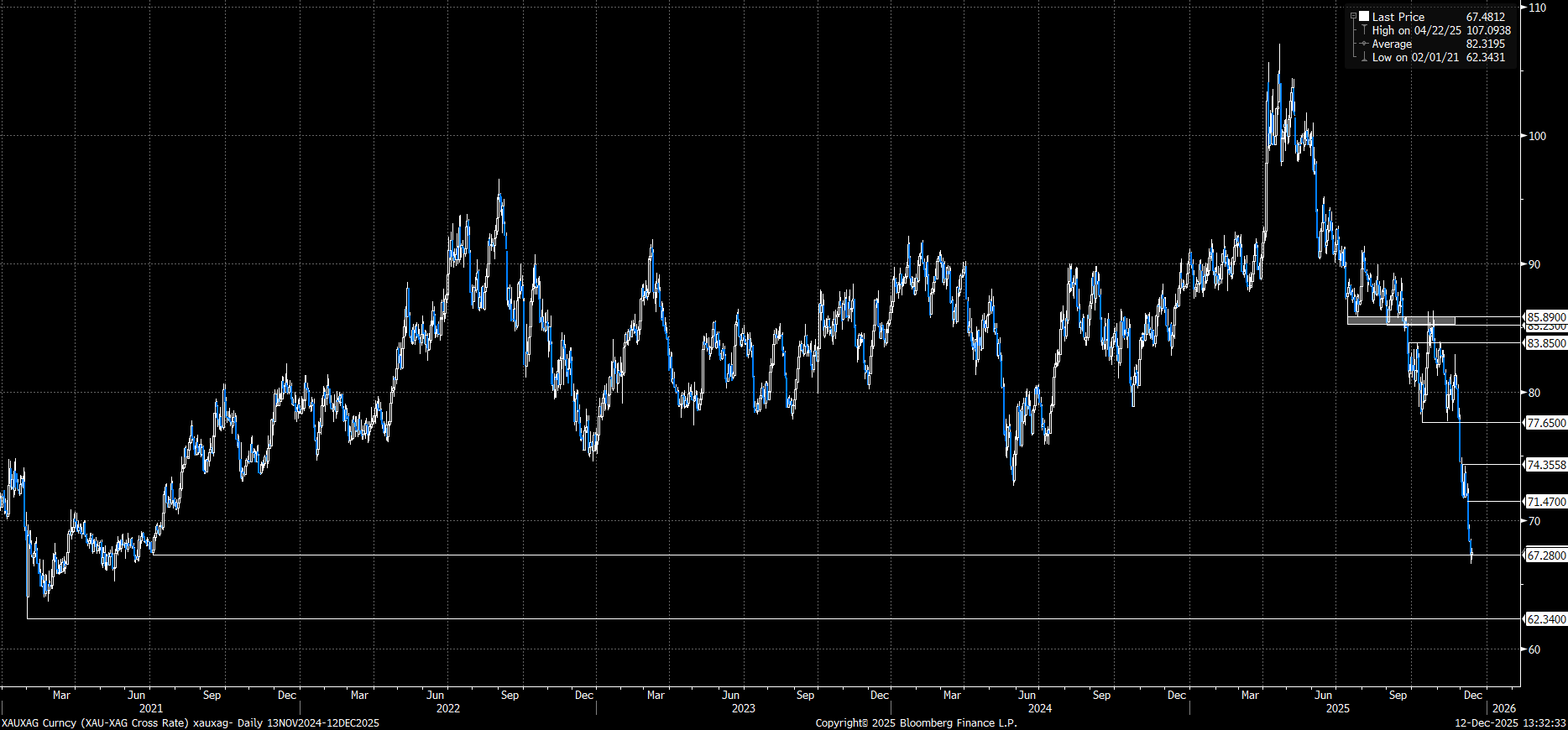Click the 71.4700 price axis label
1568x730 pixels.
[1545, 502]
